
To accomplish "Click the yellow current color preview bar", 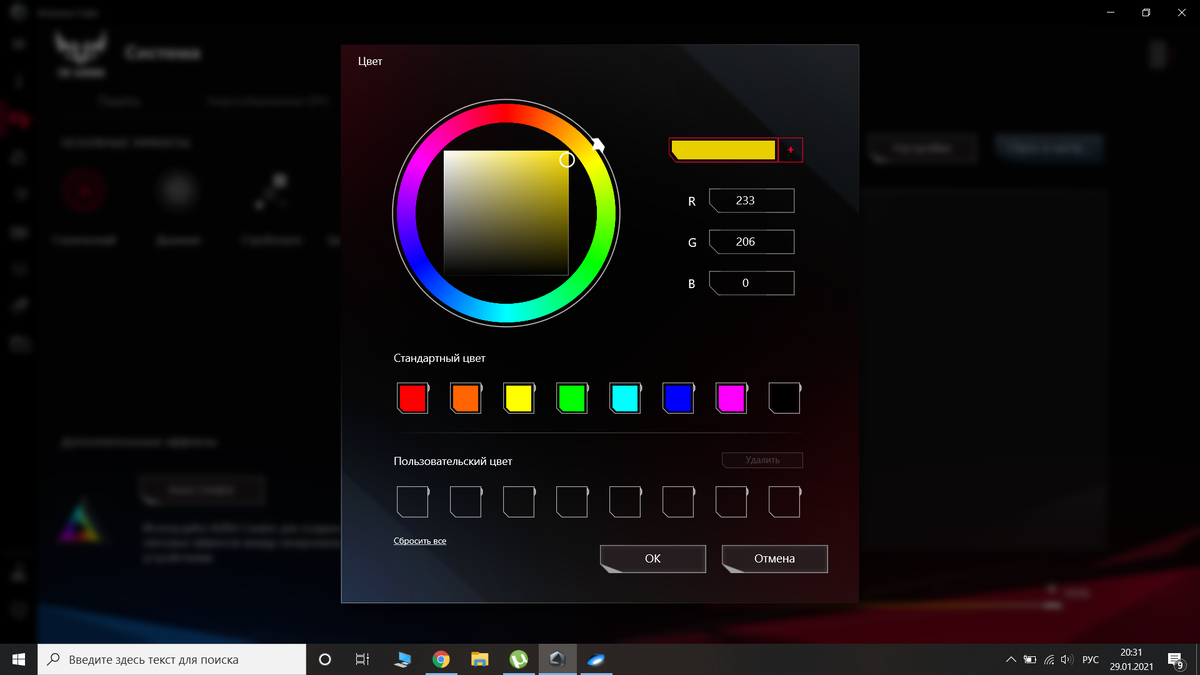I will click(x=724, y=150).
